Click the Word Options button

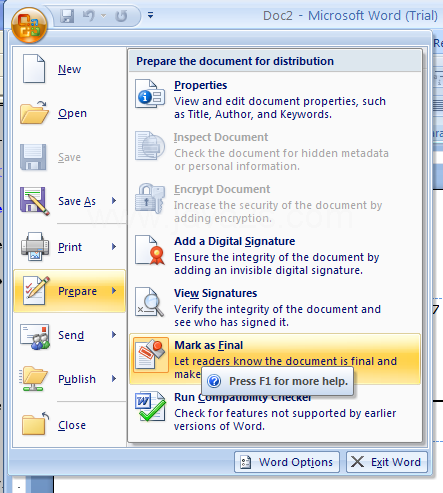click(x=287, y=462)
